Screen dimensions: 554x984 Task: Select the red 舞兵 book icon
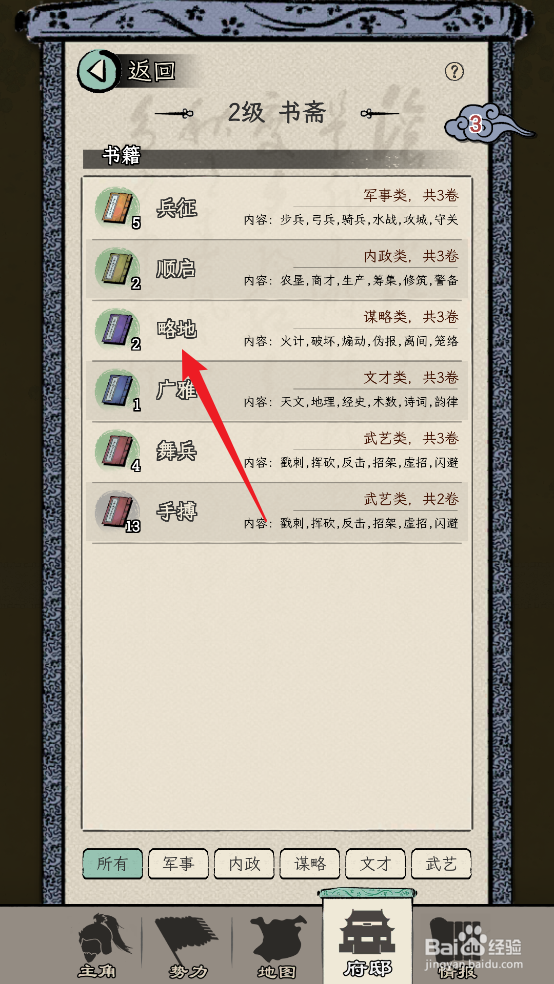(117, 451)
